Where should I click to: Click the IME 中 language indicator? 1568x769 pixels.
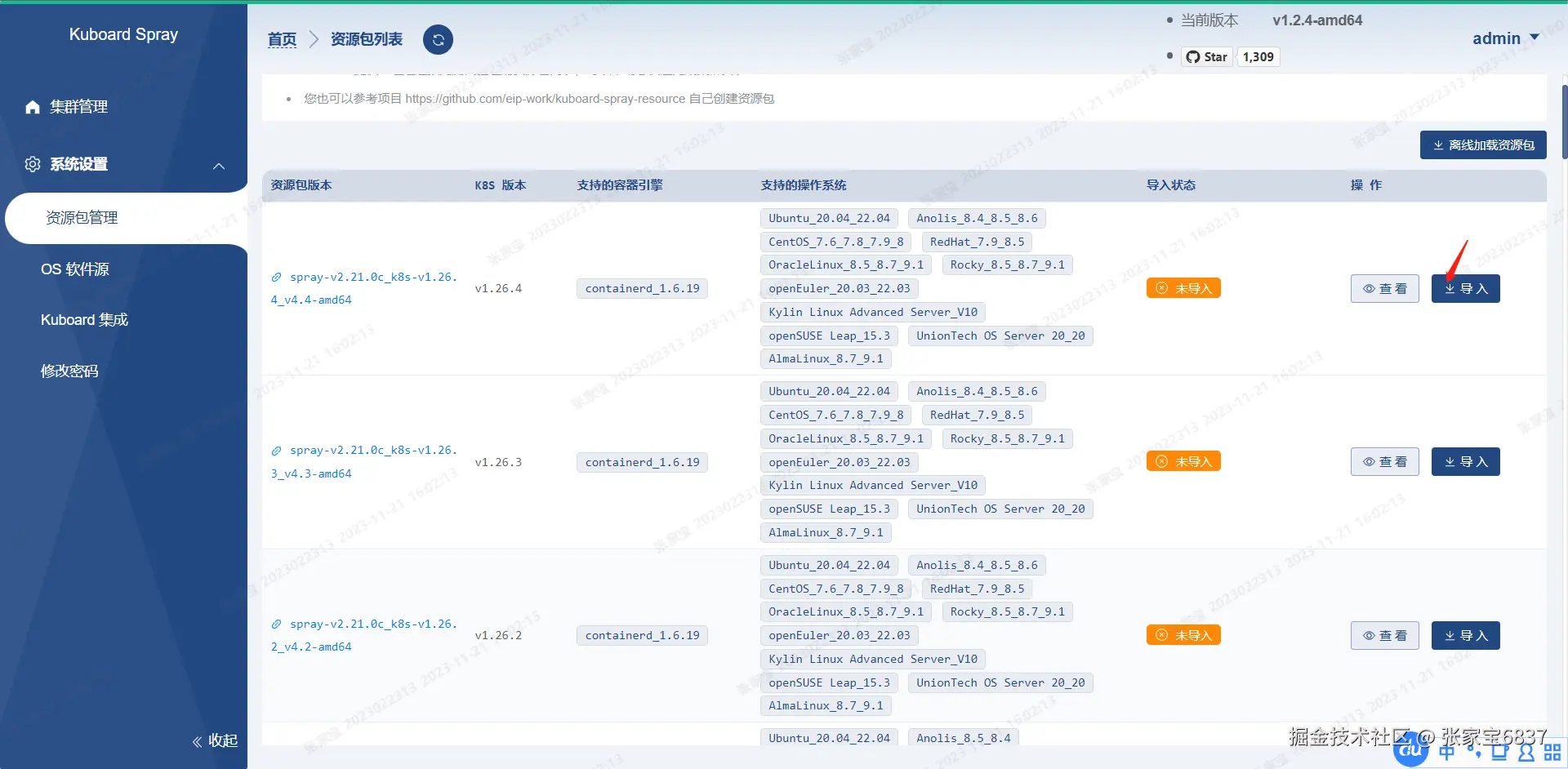coord(1447,752)
